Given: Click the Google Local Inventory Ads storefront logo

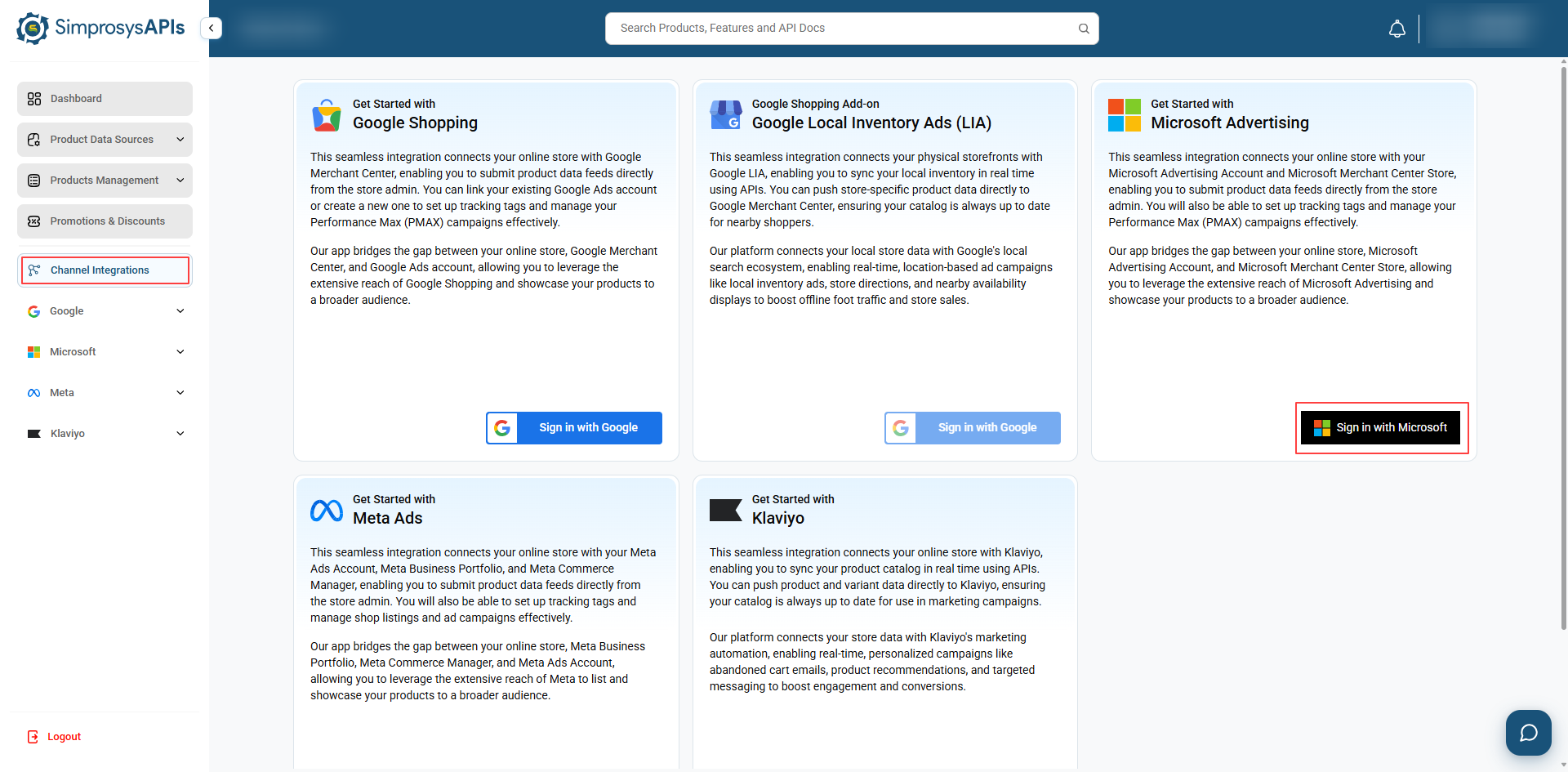Looking at the screenshot, I should tap(726, 115).
